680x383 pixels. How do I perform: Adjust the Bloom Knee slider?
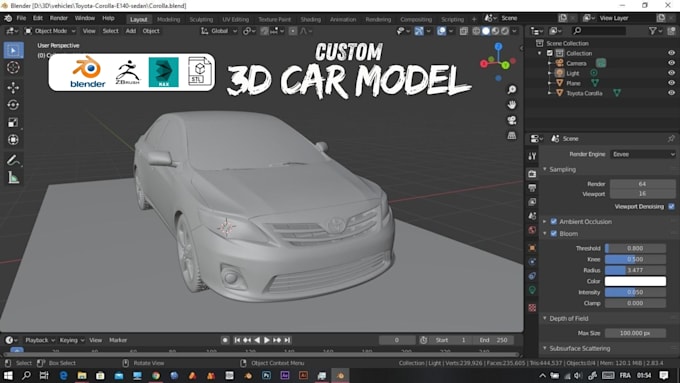pyautogui.click(x=635, y=259)
